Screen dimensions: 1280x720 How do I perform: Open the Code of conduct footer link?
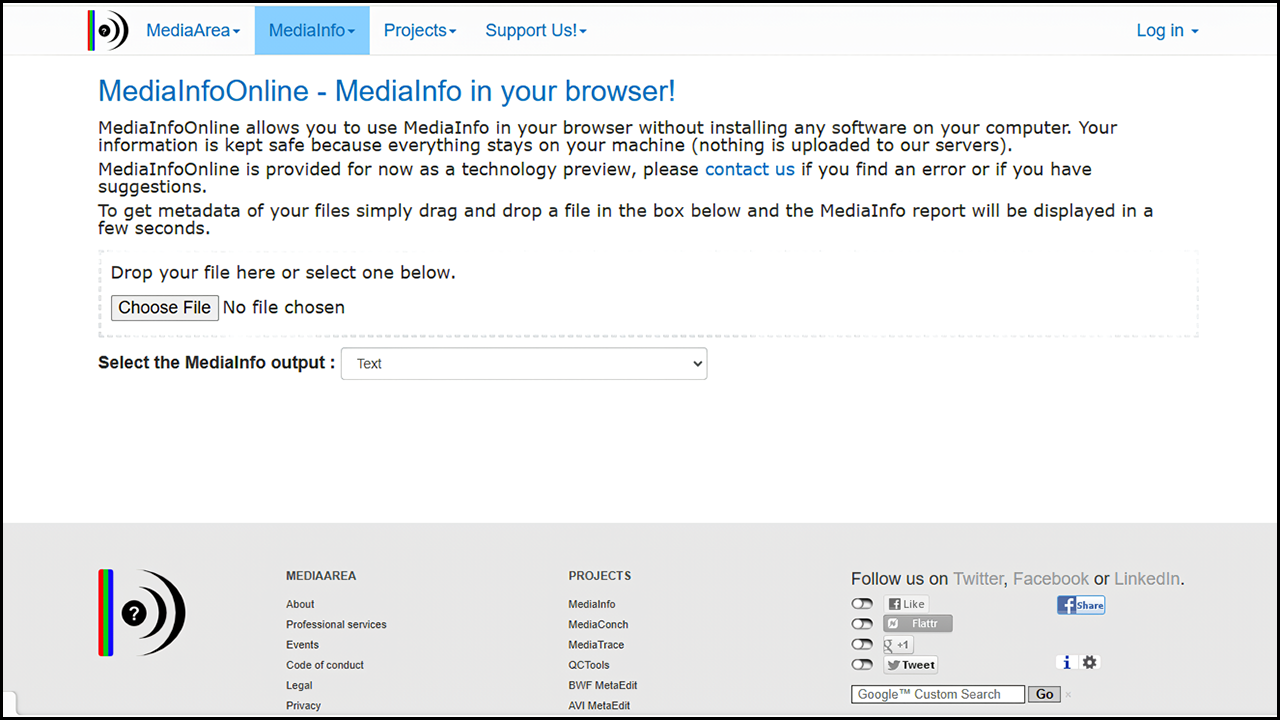pos(325,665)
